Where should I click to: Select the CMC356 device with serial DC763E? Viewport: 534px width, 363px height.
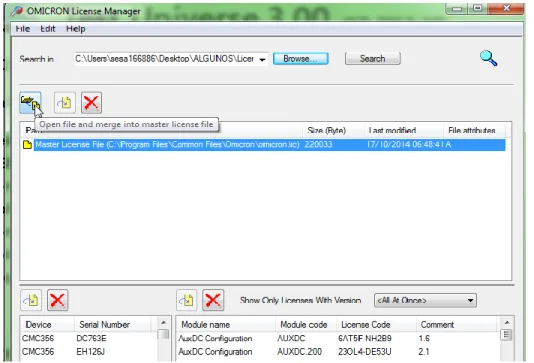tap(89, 338)
